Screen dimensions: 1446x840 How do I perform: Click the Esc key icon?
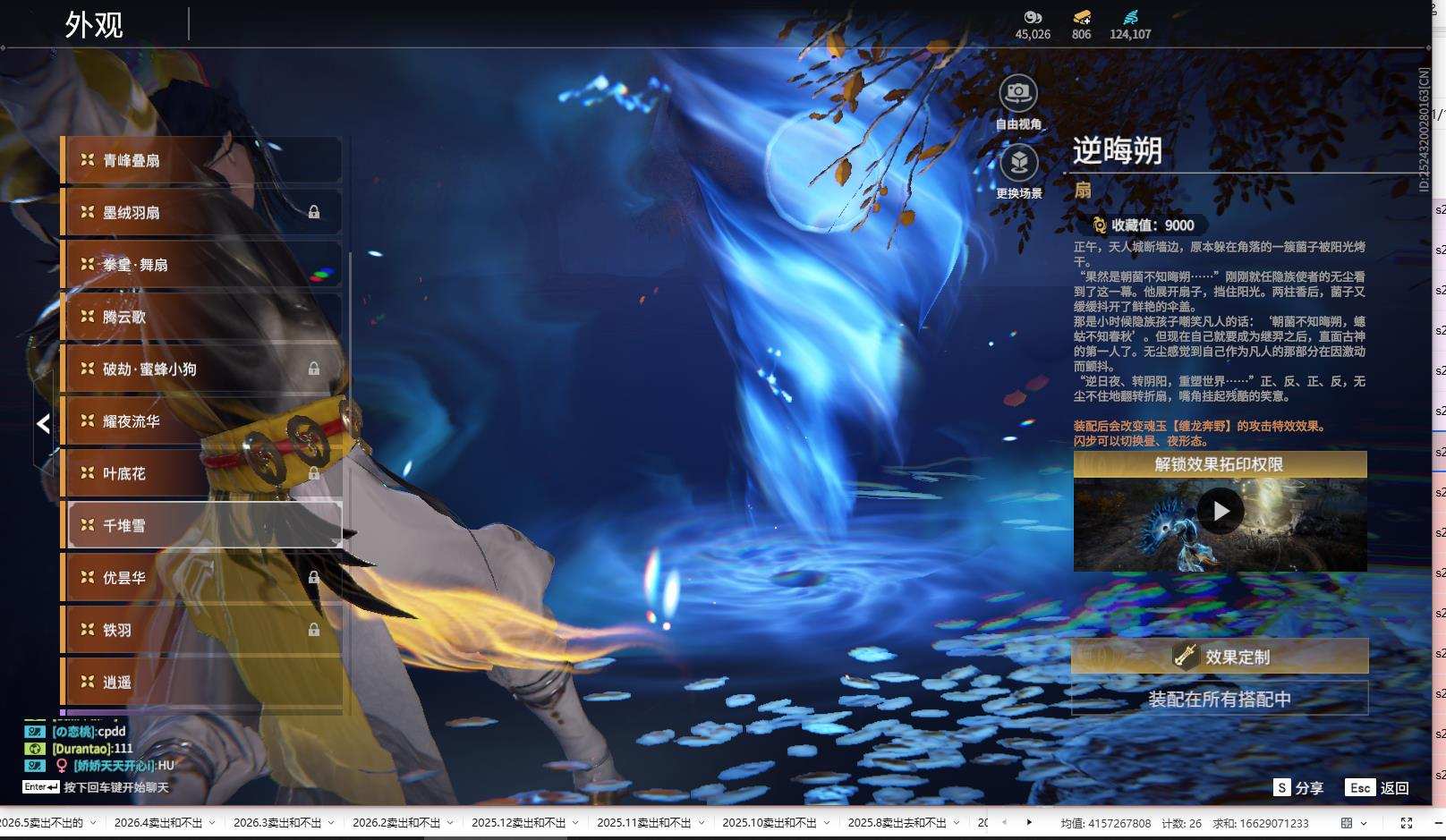point(1360,787)
